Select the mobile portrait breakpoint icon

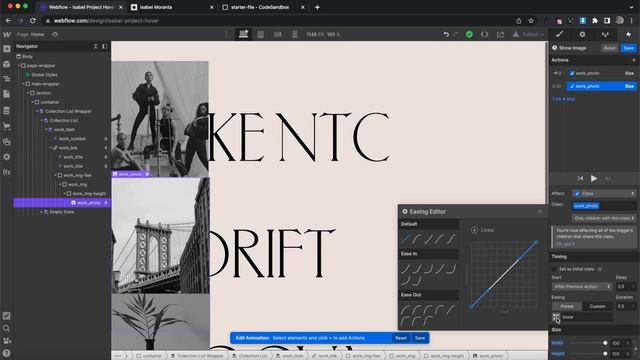click(295, 34)
